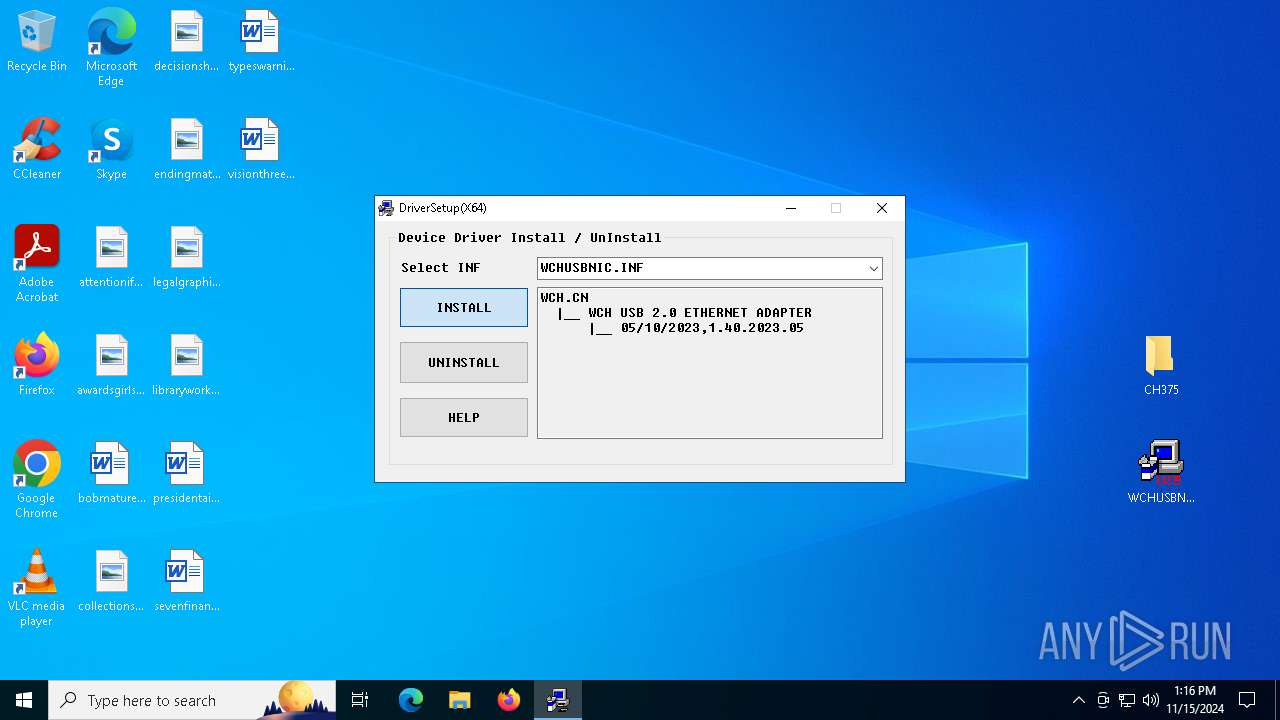
Task: Open File Explorer from the taskbar
Action: (459, 700)
